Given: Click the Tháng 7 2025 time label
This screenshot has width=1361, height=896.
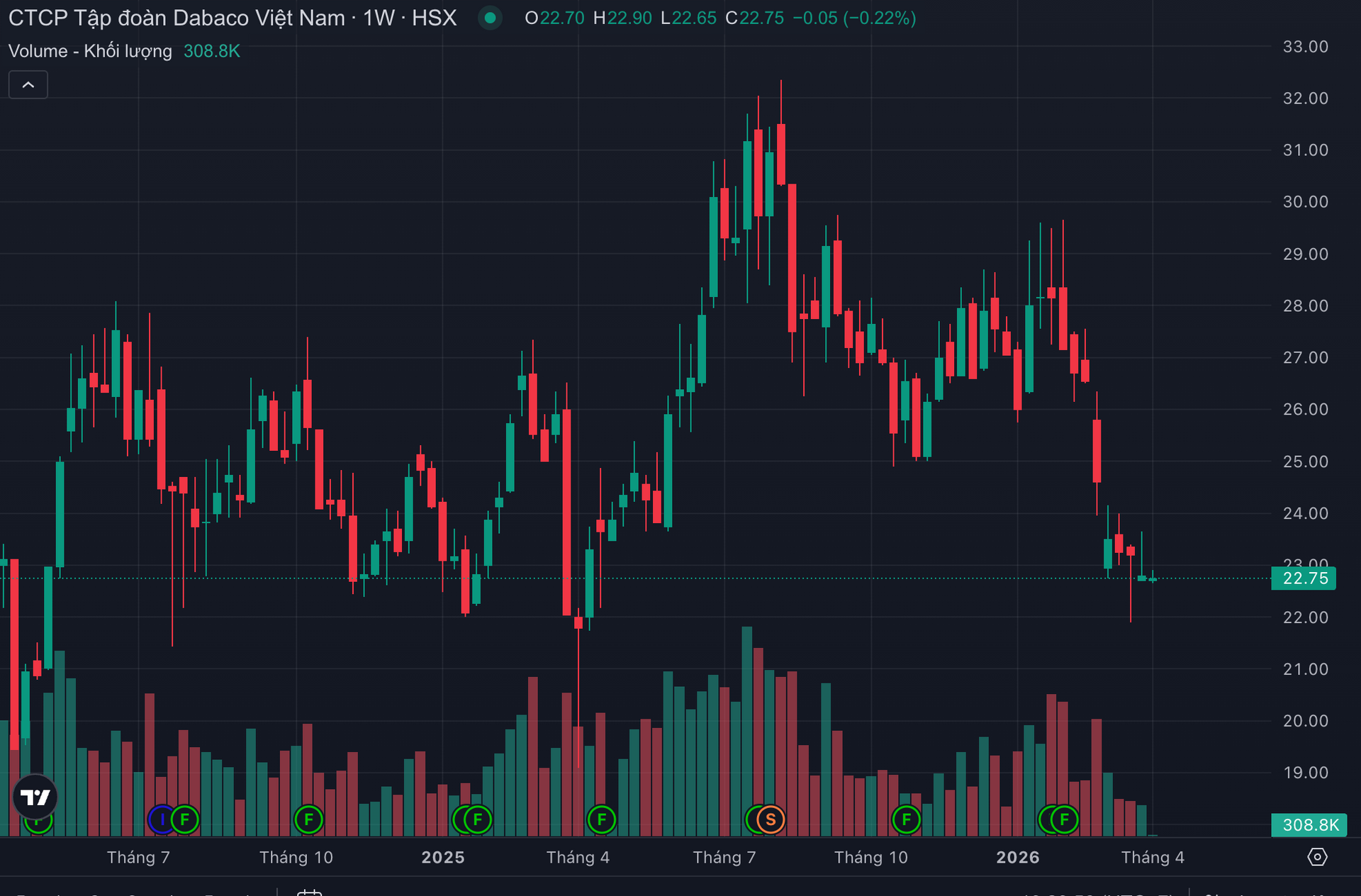Looking at the screenshot, I should [724, 858].
